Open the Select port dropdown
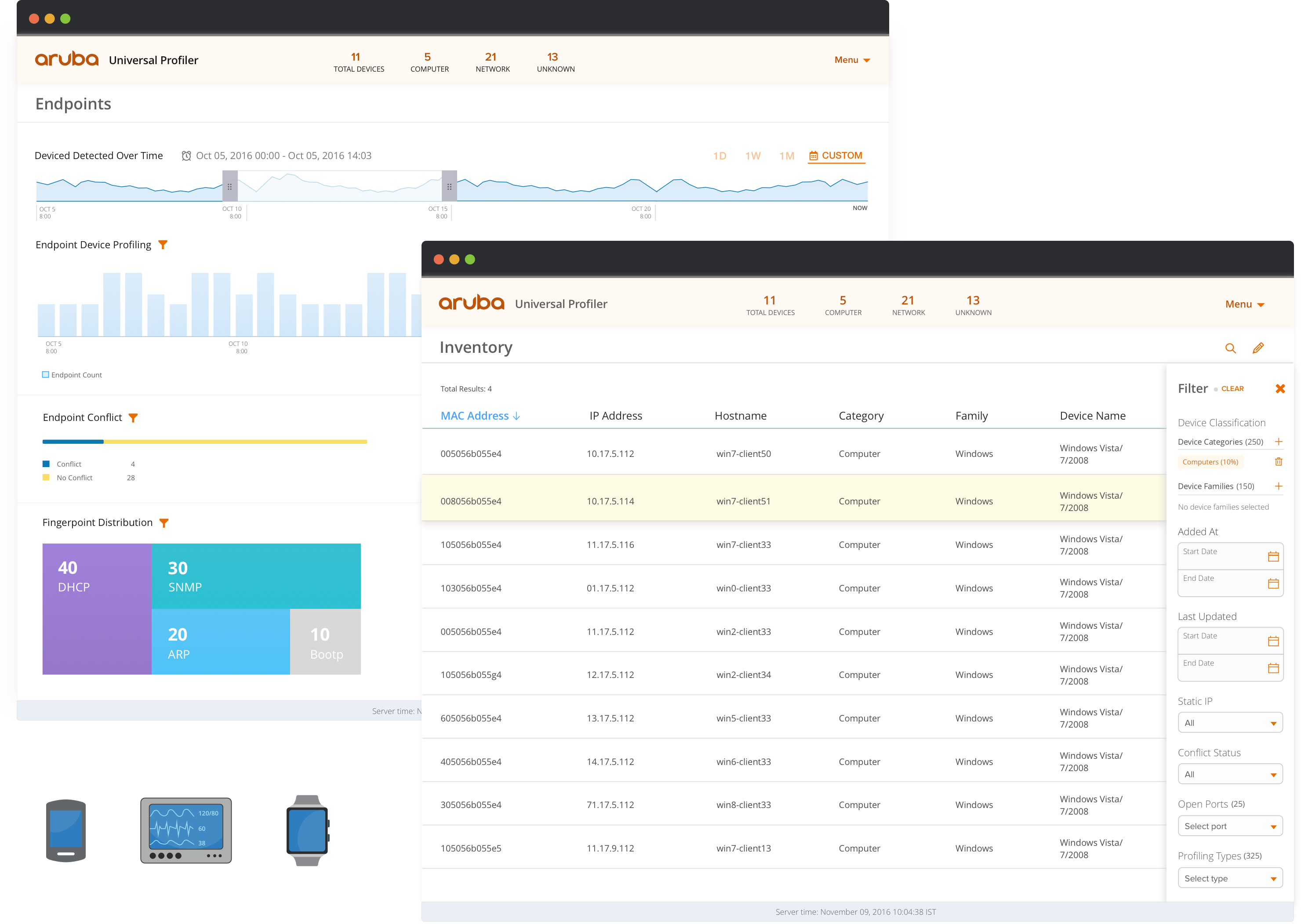The width and height of the screenshot is (1301, 924). [1230, 826]
